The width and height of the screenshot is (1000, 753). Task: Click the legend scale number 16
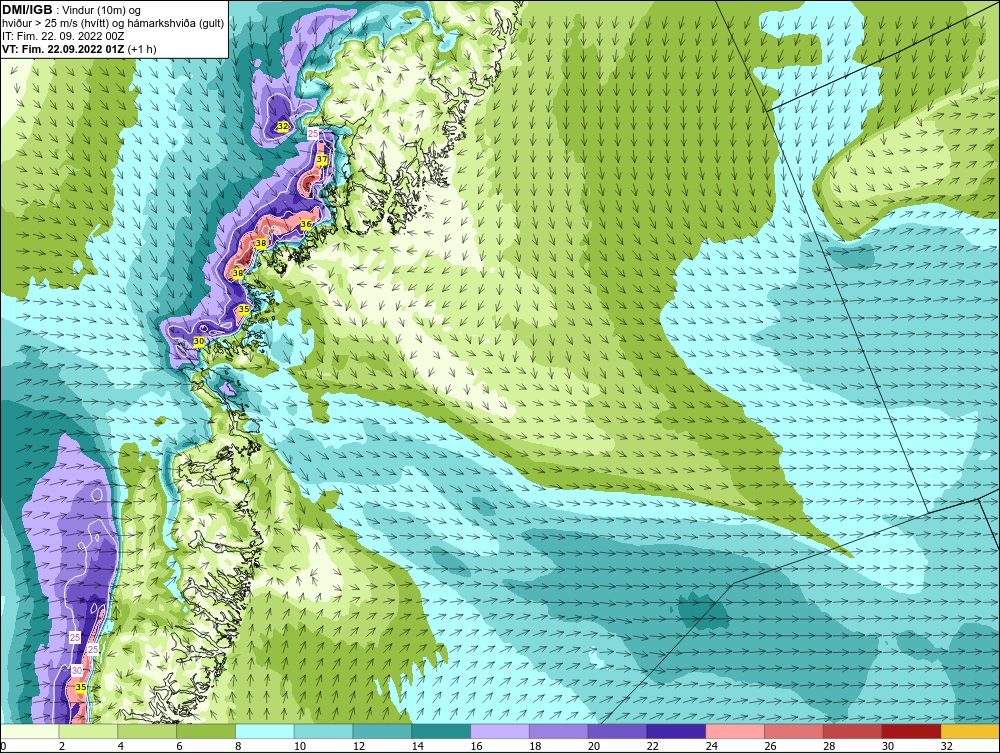click(476, 746)
